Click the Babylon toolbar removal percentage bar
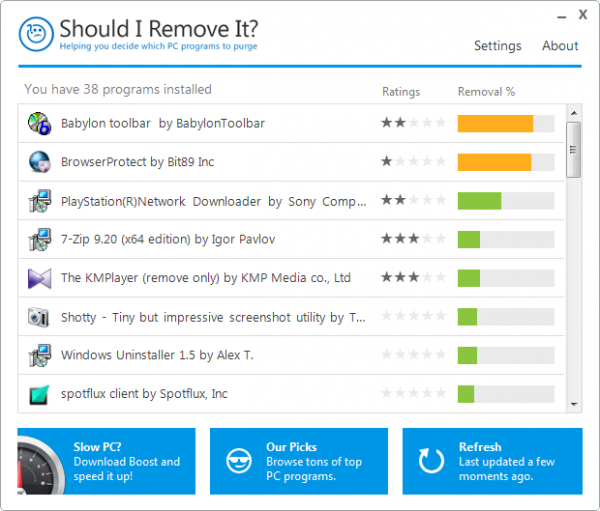 [506, 124]
